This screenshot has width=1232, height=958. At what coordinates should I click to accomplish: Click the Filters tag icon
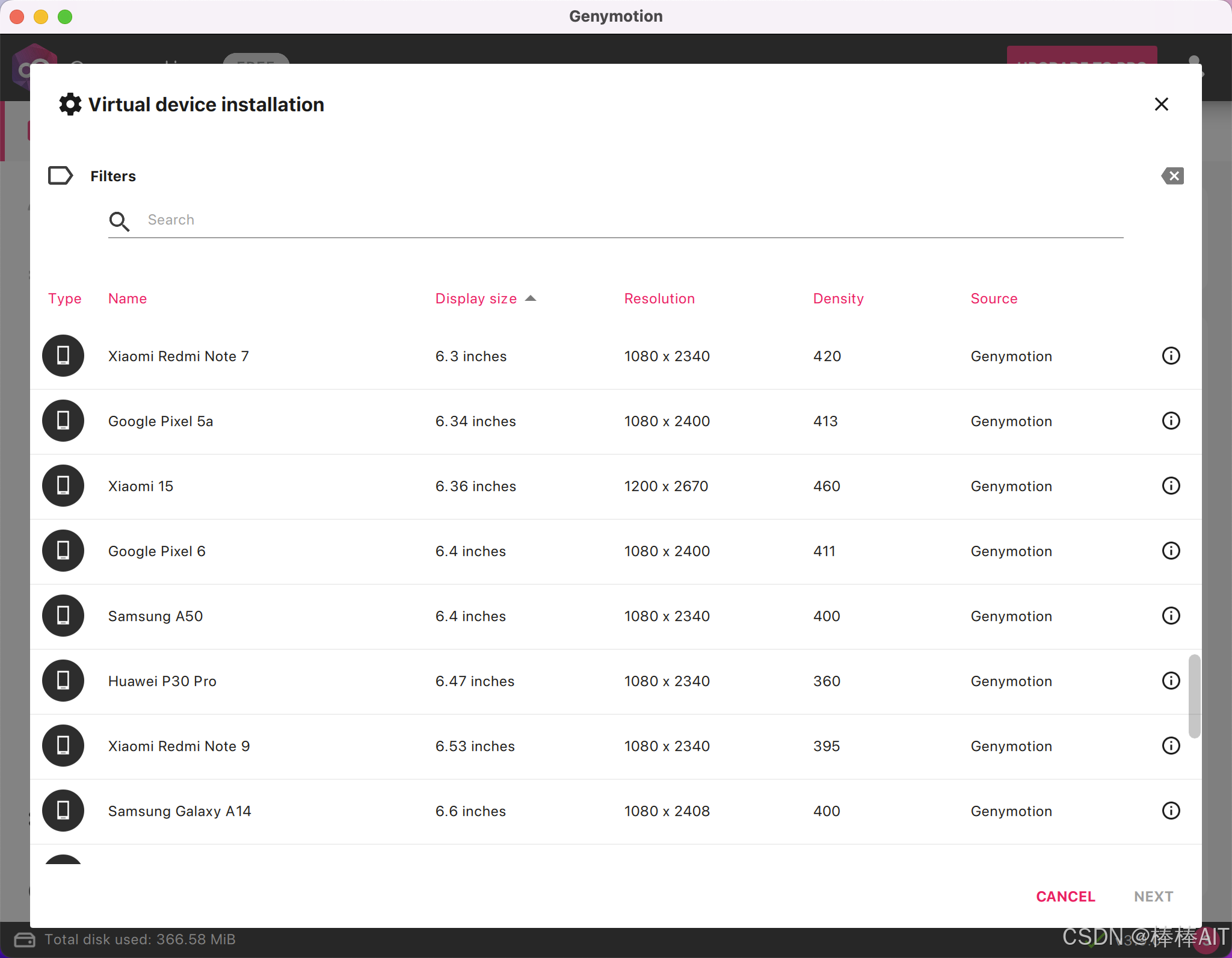(x=61, y=176)
